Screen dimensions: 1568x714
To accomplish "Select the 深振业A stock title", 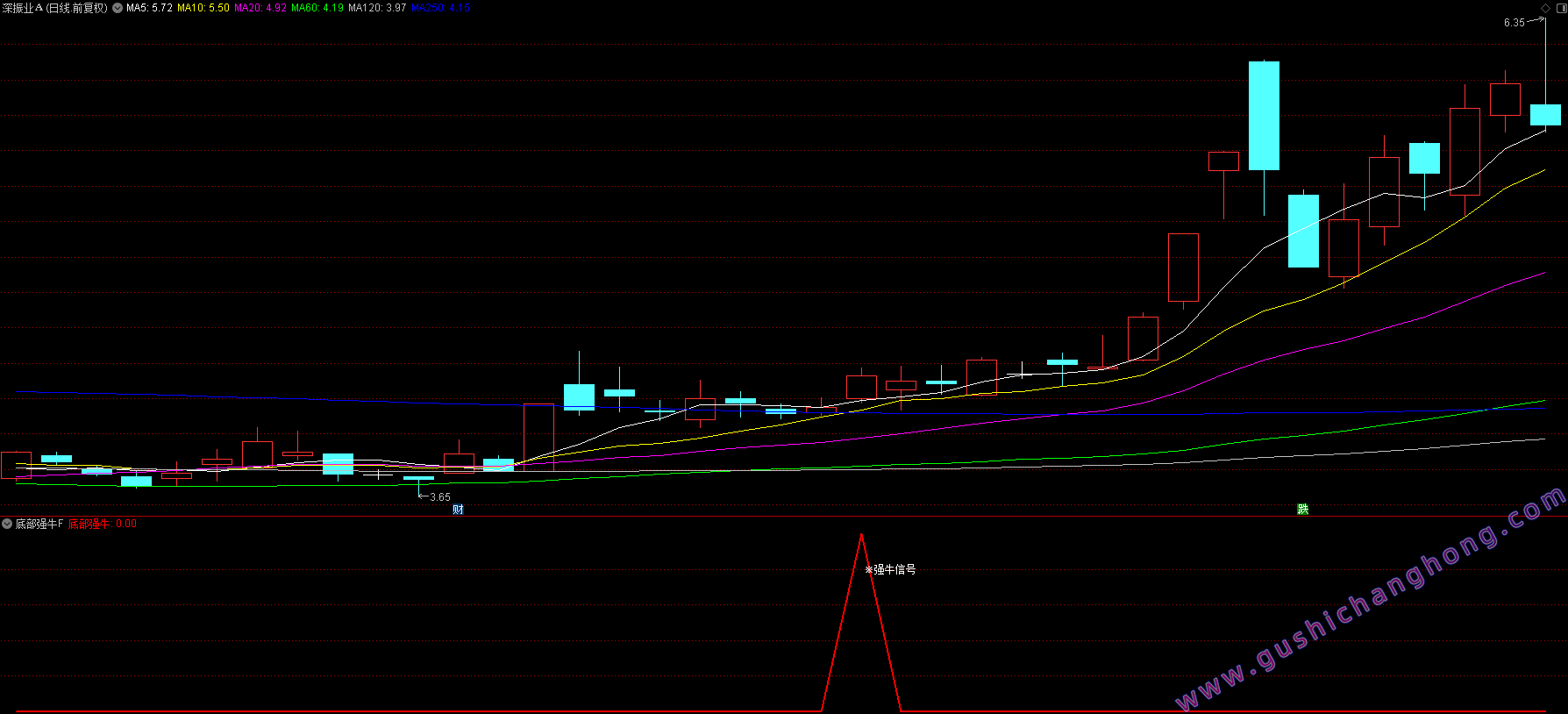I will (23, 8).
